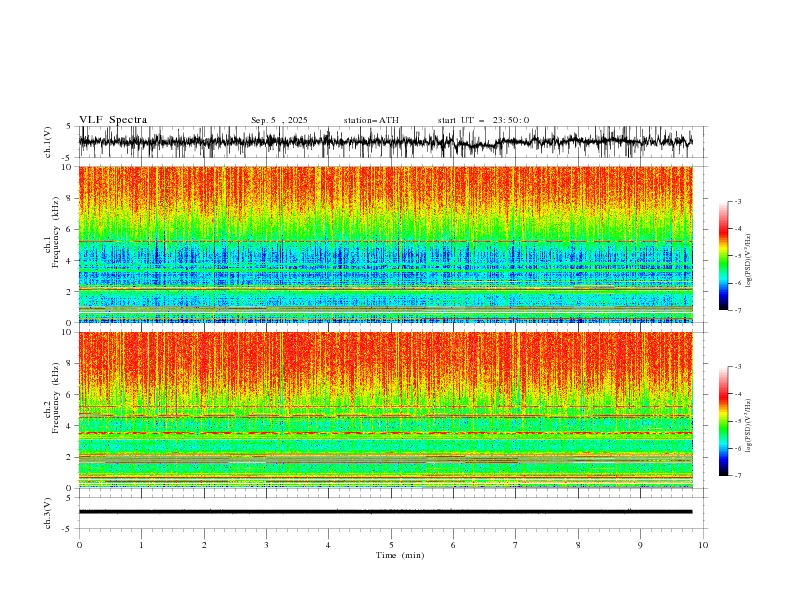The image size is (792, 612).
Task: Click tick "9" on the Time axis
Action: (640, 545)
